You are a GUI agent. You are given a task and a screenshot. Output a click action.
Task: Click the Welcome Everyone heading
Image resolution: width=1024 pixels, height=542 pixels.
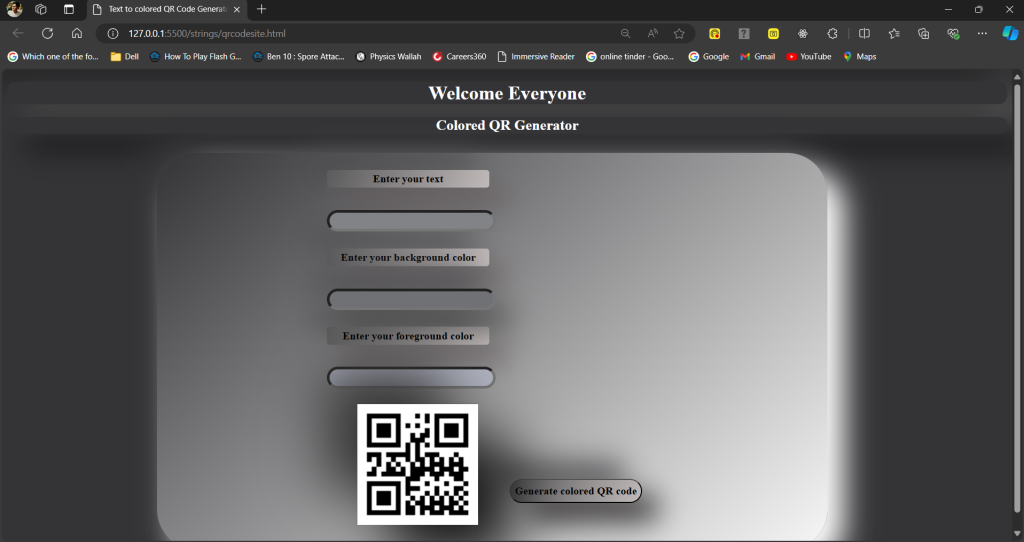[x=507, y=93]
